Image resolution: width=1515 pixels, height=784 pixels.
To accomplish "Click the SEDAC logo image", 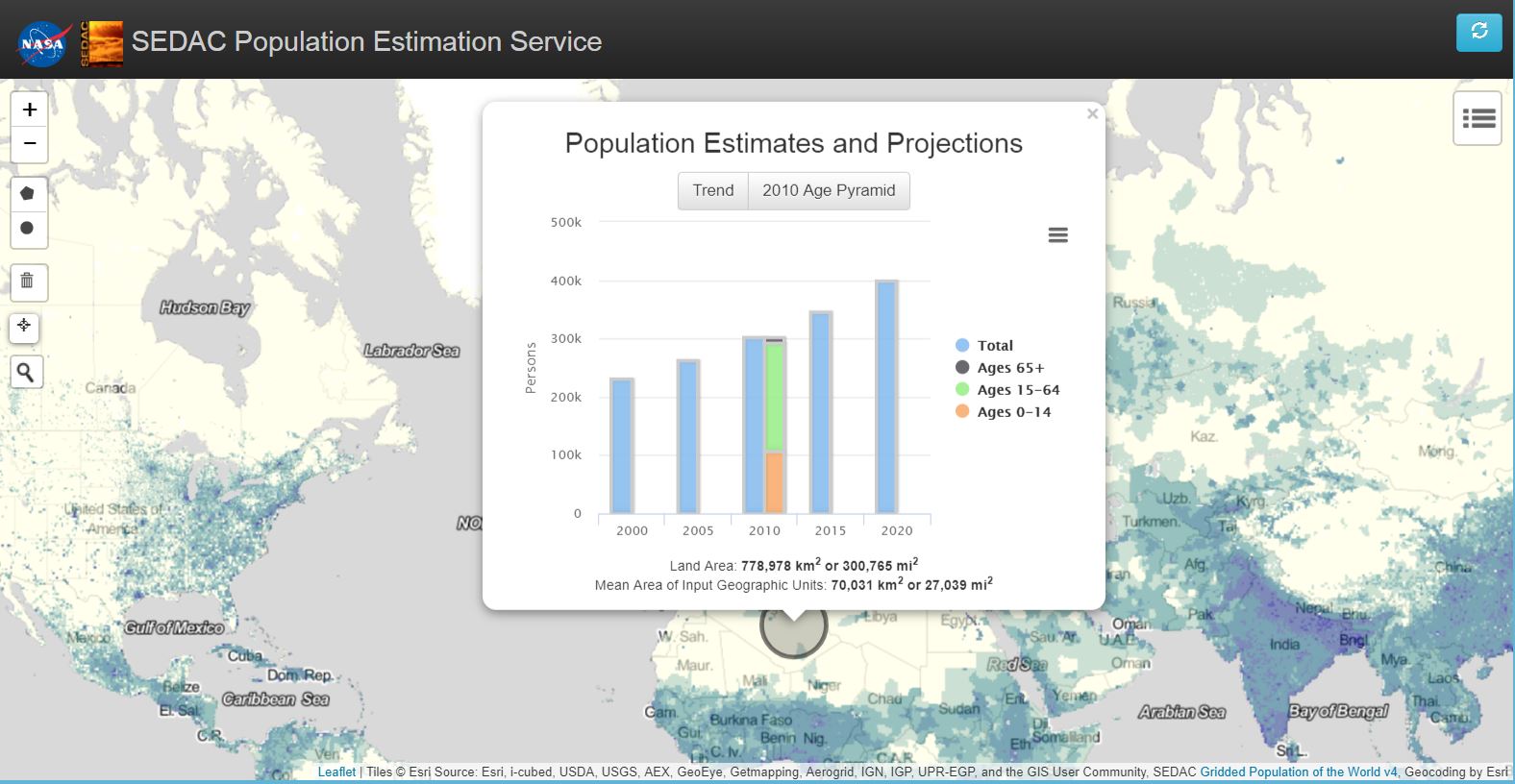I will 101,43.
